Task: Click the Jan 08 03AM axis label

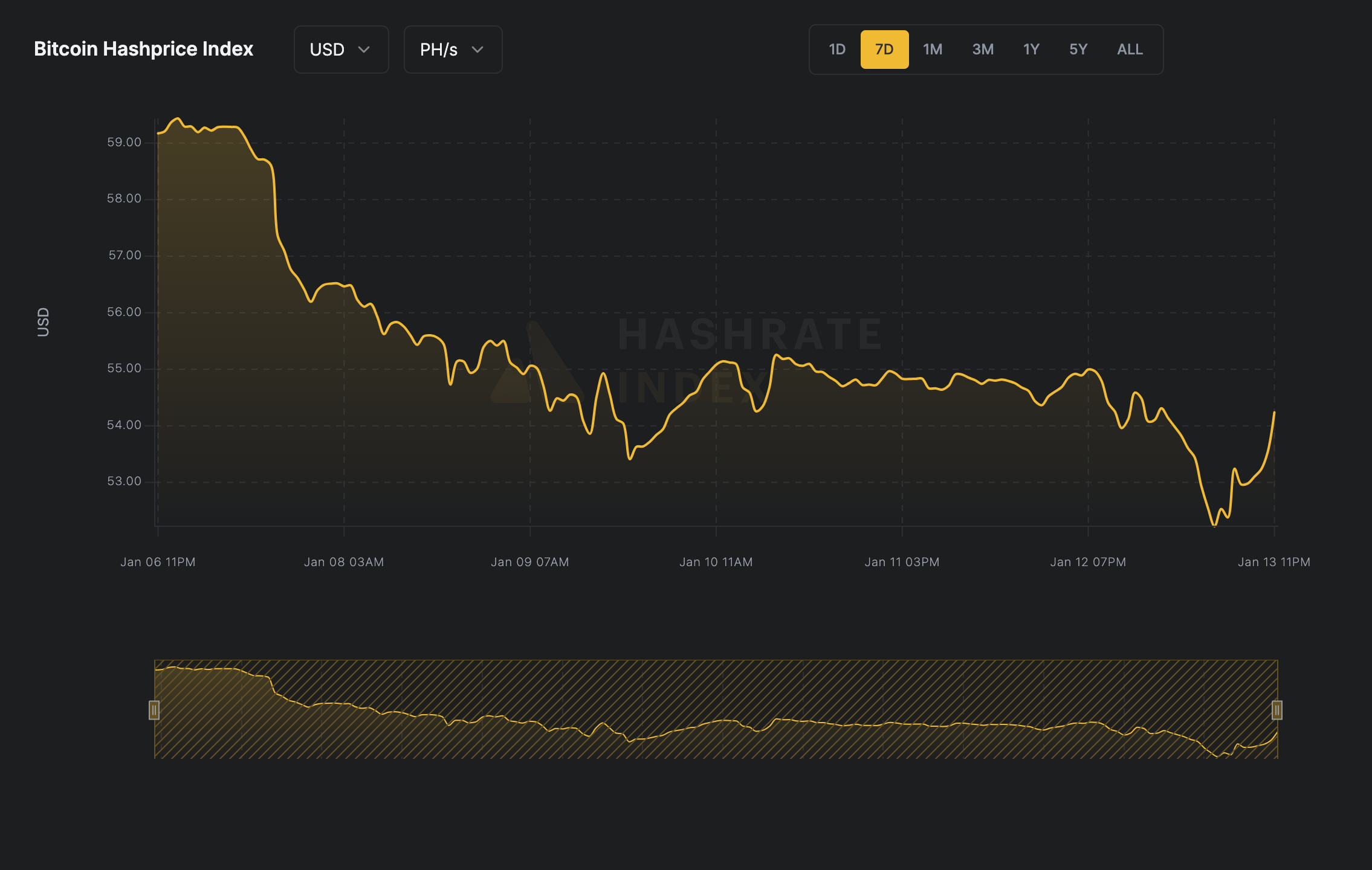Action: click(343, 562)
